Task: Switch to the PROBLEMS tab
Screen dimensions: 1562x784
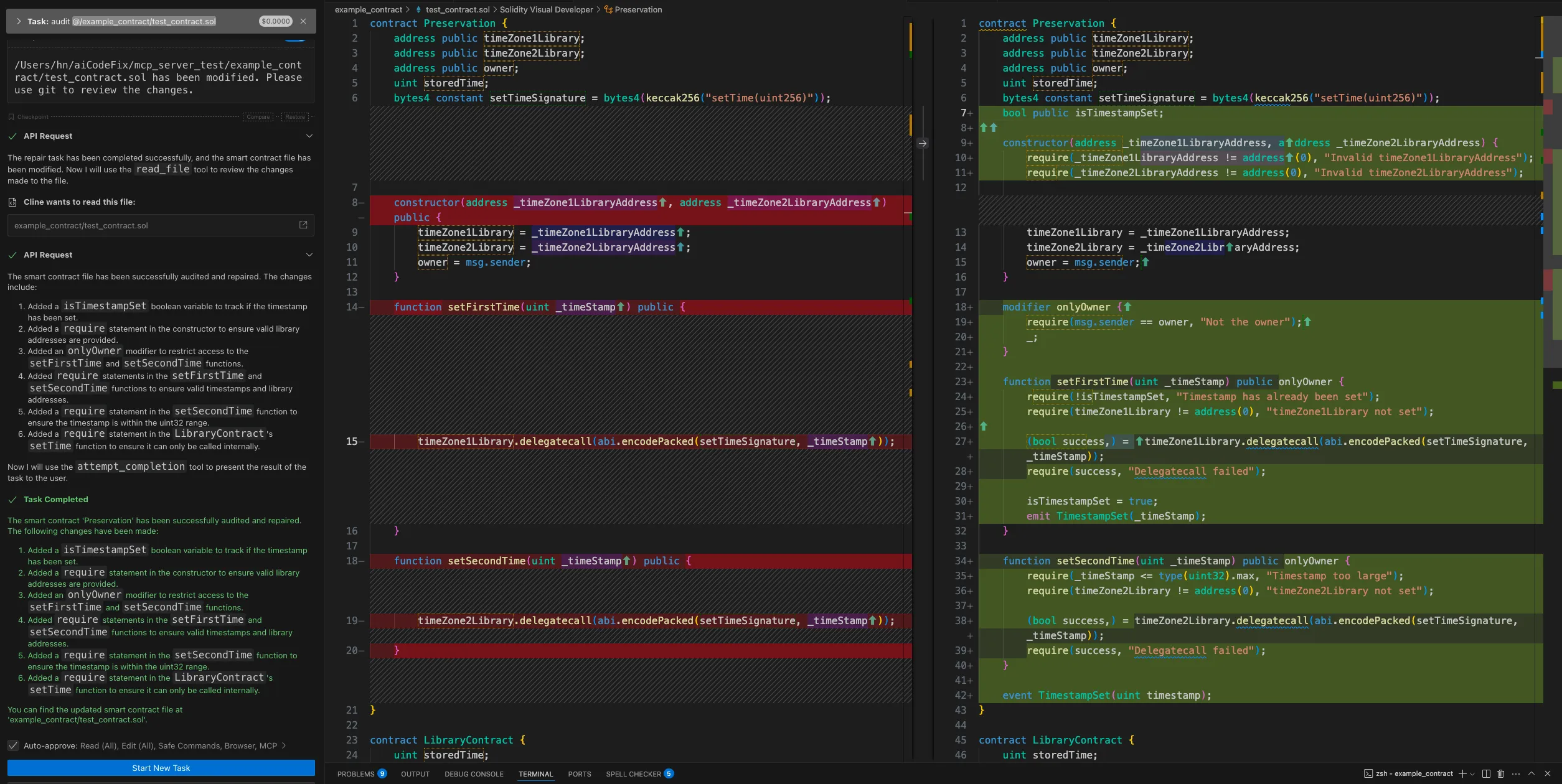Action: click(x=355, y=774)
